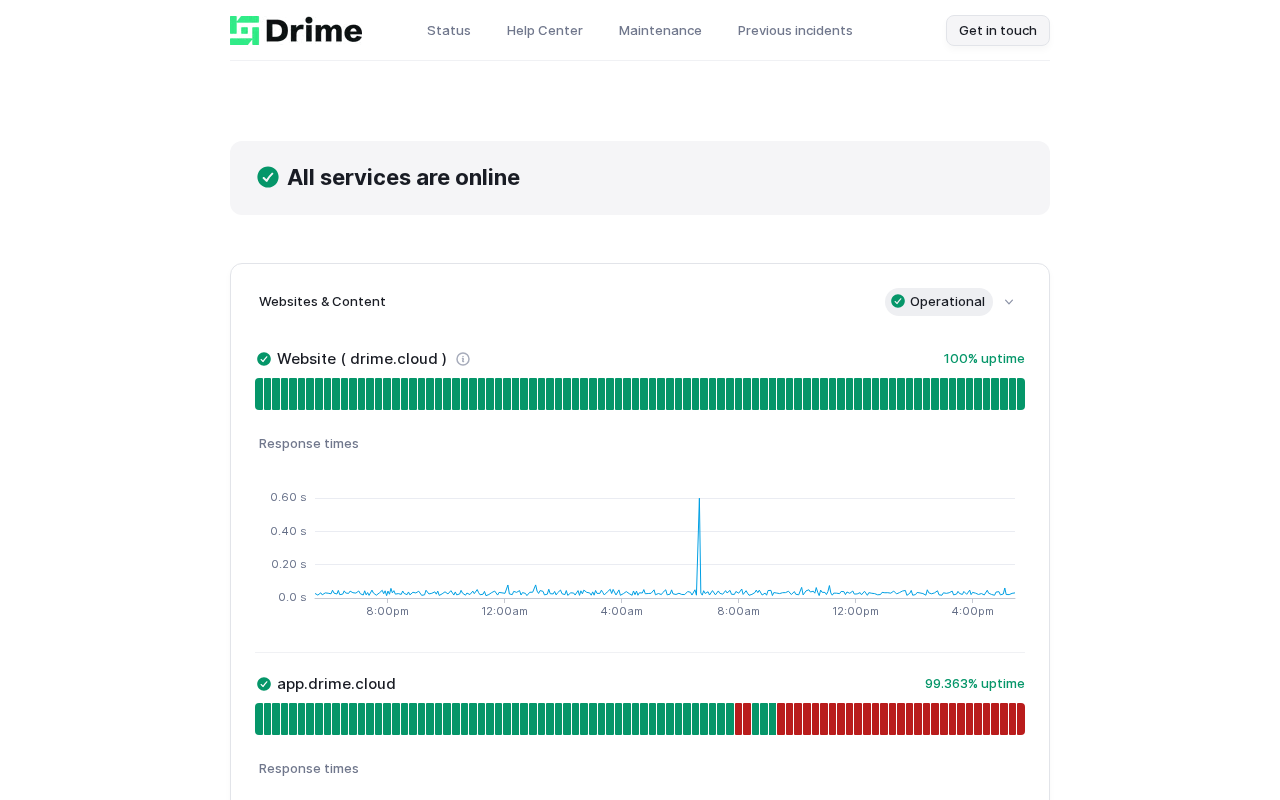This screenshot has height=800, width=1280.
Task: Click the 99.363% uptime label
Action: tap(975, 684)
